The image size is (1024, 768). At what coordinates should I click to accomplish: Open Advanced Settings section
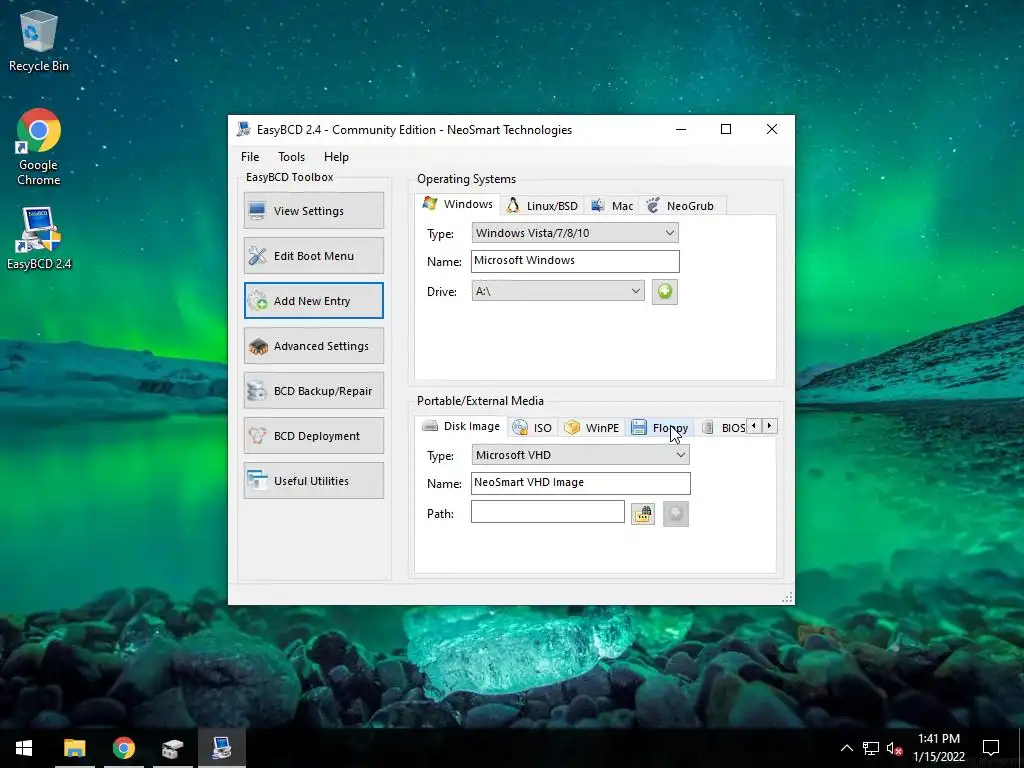(313, 345)
